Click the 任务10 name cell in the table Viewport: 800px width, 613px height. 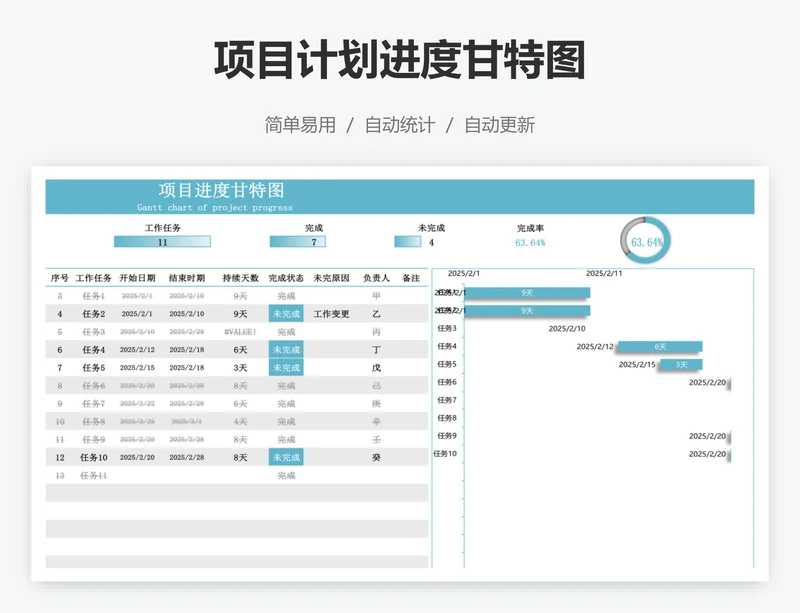(93, 457)
